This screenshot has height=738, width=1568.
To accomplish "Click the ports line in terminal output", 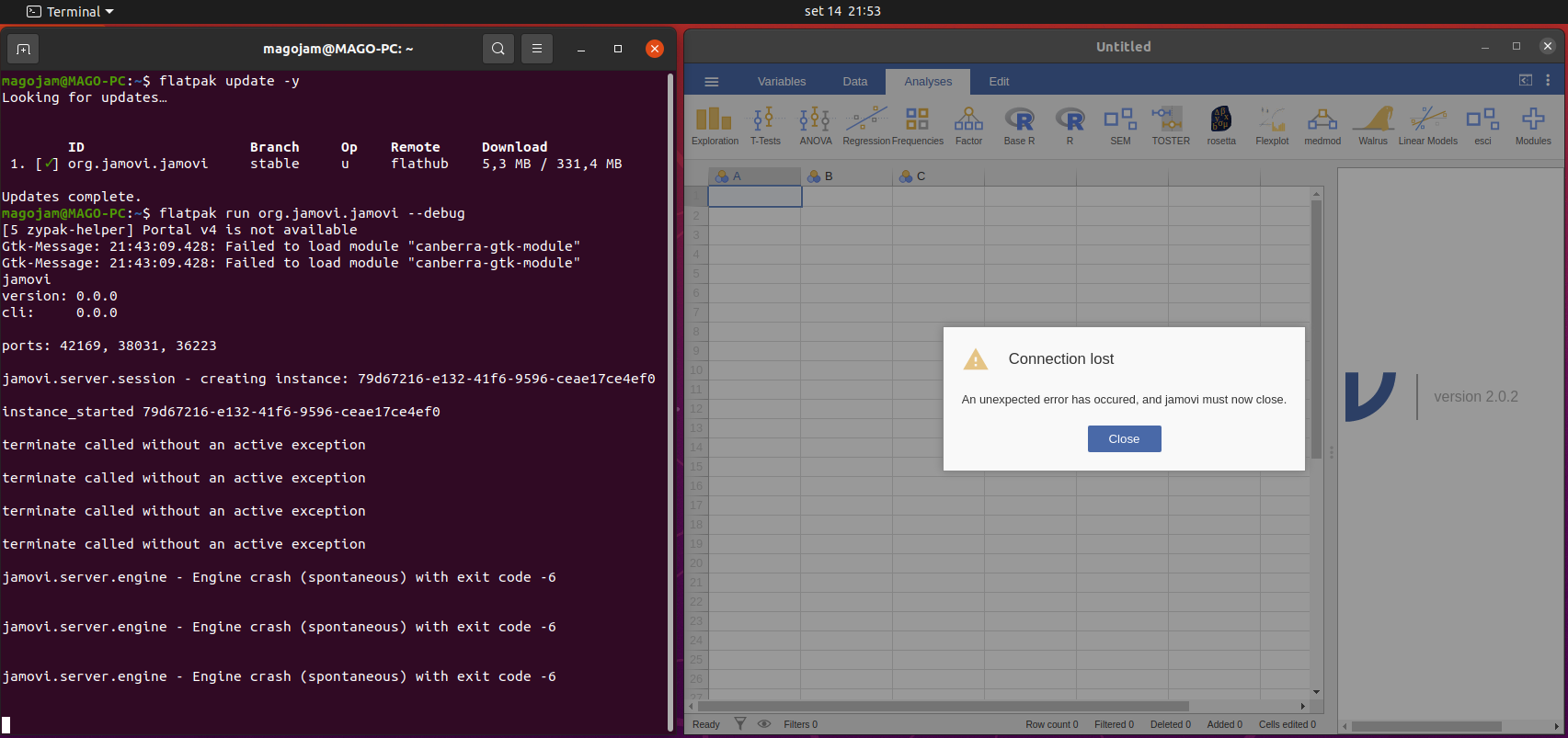I will coord(109,346).
